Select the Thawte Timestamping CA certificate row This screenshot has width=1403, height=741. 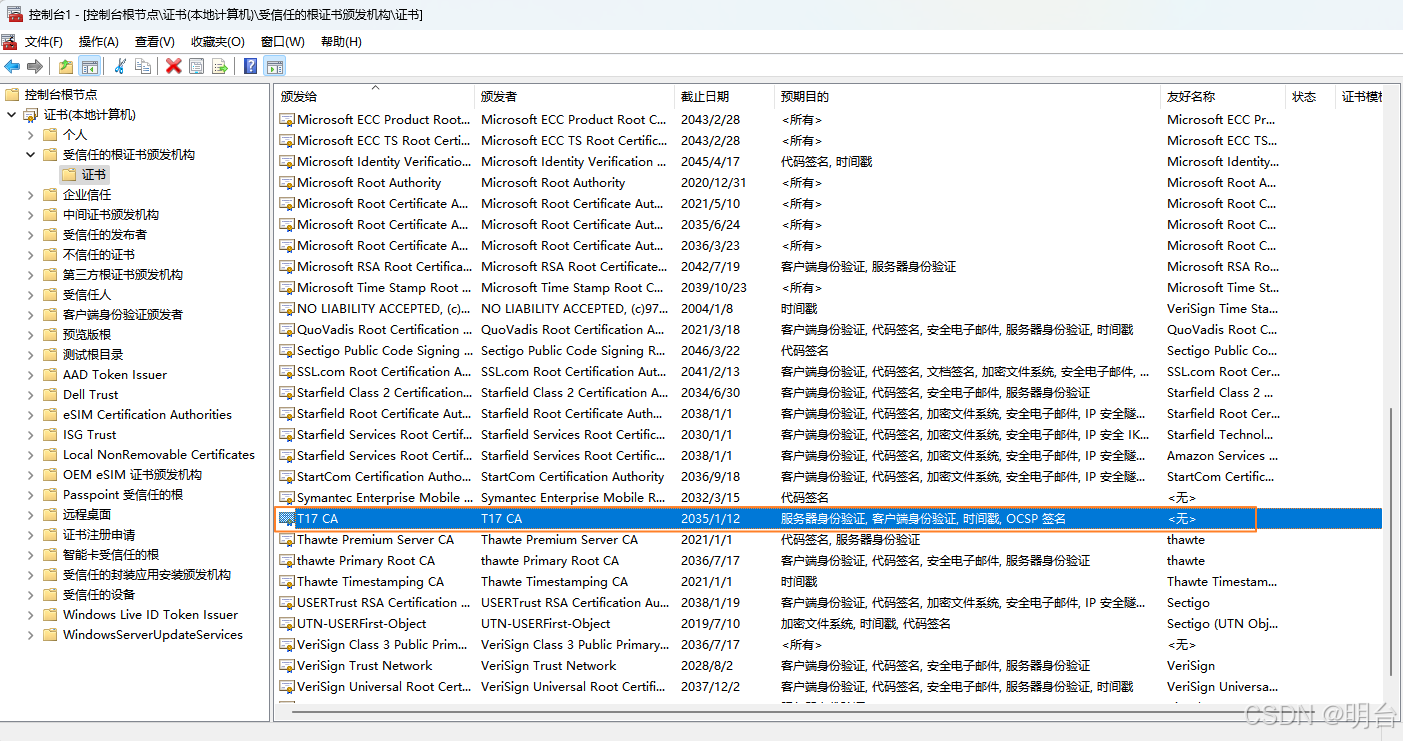pos(829,582)
